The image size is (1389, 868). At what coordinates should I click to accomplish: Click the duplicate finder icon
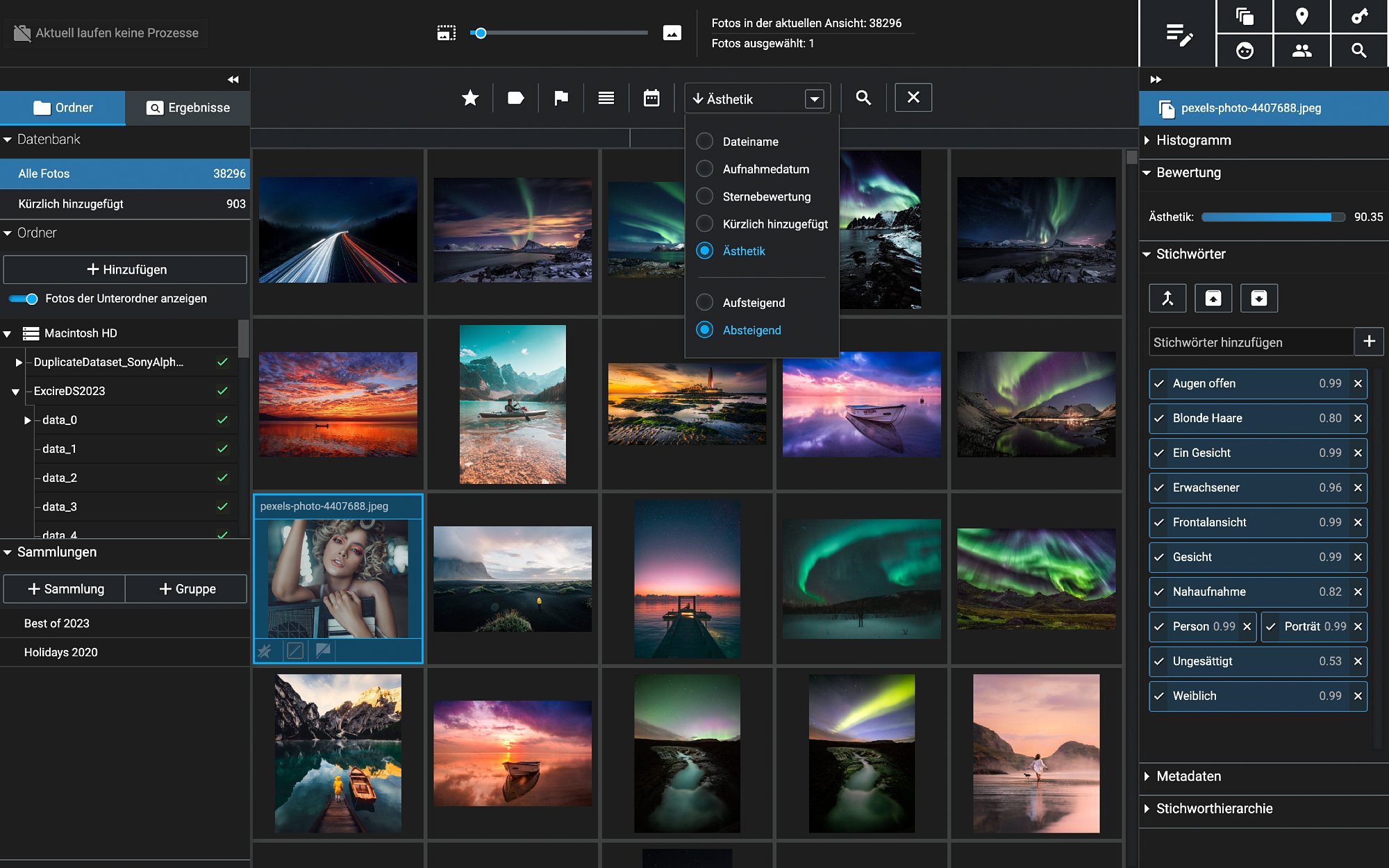coord(1245,16)
